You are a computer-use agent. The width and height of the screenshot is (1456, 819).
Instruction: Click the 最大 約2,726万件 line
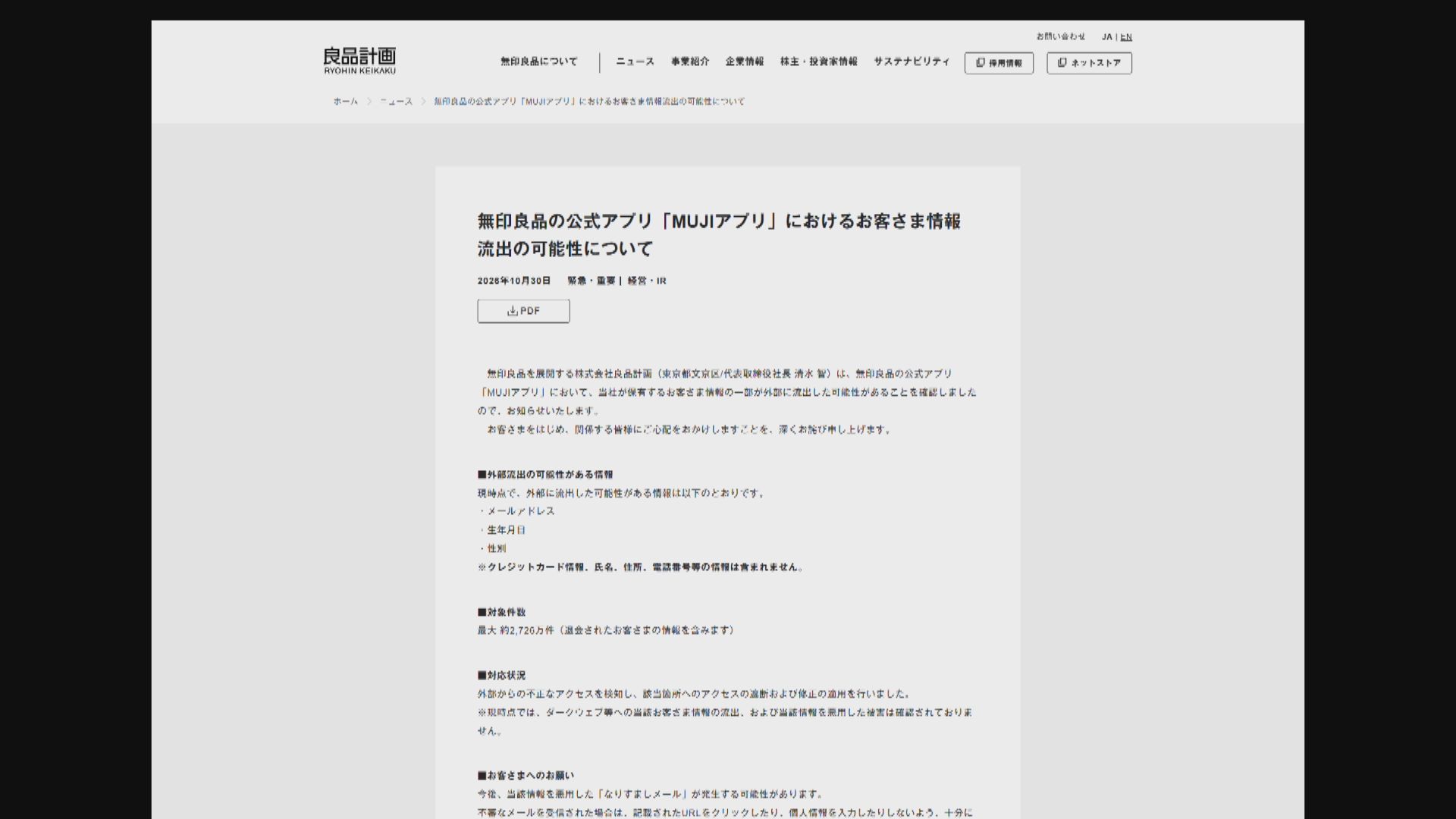pyautogui.click(x=606, y=630)
